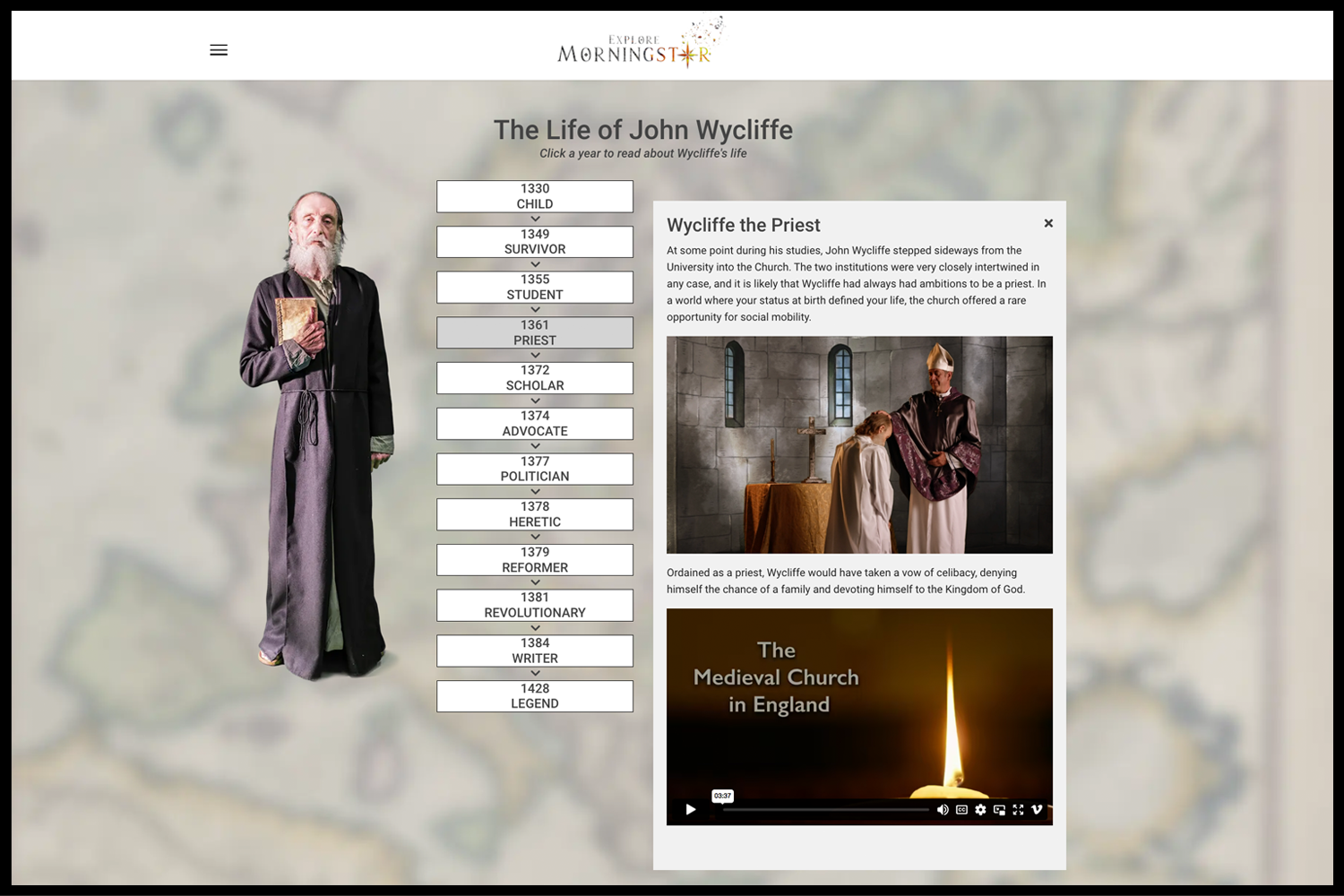
Task: Click the down arrow beneath 1361 PRIEST
Action: coord(535,355)
